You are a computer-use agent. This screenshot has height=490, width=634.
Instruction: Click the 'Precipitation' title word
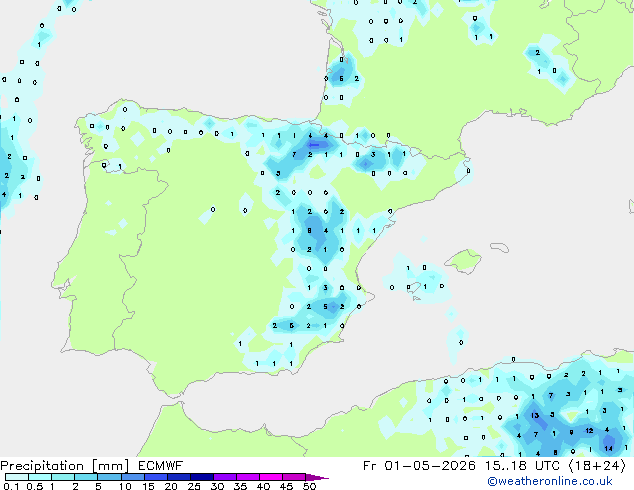(42, 466)
